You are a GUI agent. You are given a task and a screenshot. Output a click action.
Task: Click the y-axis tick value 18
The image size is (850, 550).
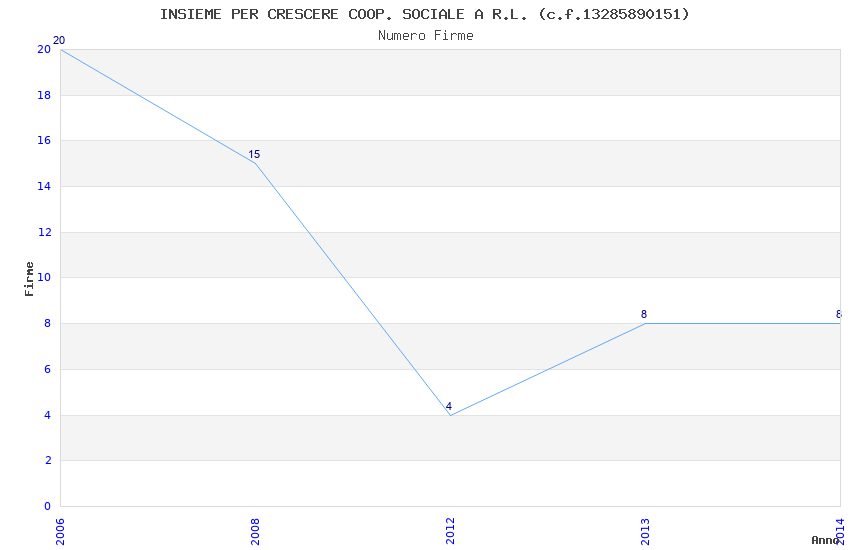(x=44, y=95)
